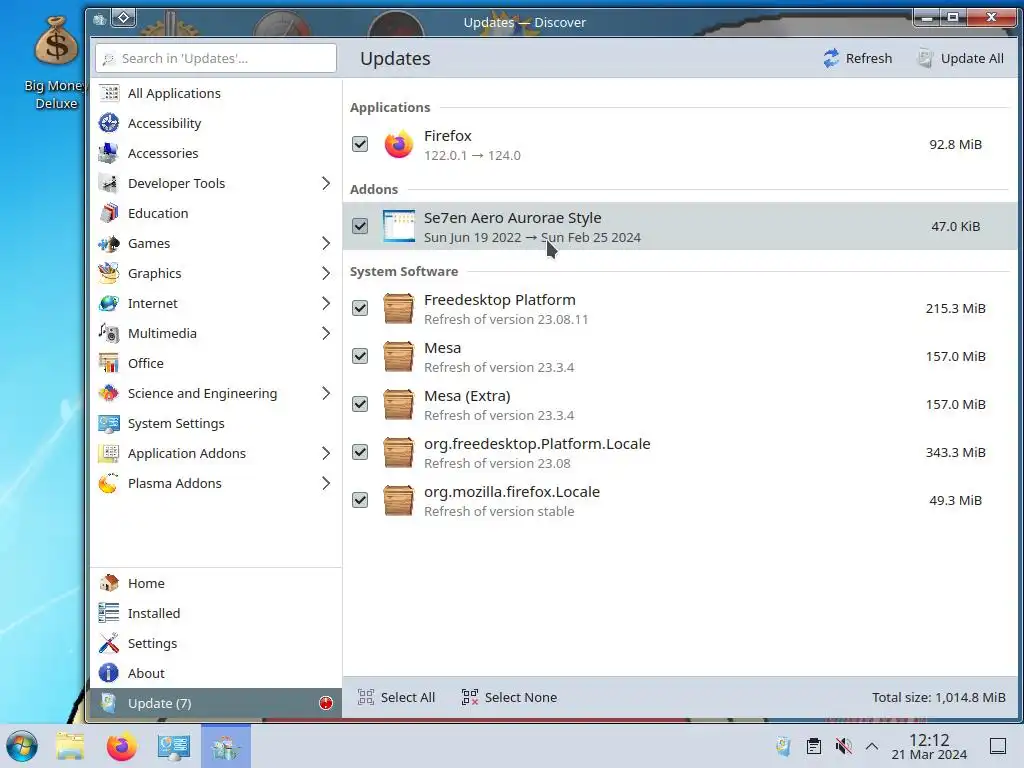Click the show desktop button
The image size is (1024, 768).
pos(998,746)
